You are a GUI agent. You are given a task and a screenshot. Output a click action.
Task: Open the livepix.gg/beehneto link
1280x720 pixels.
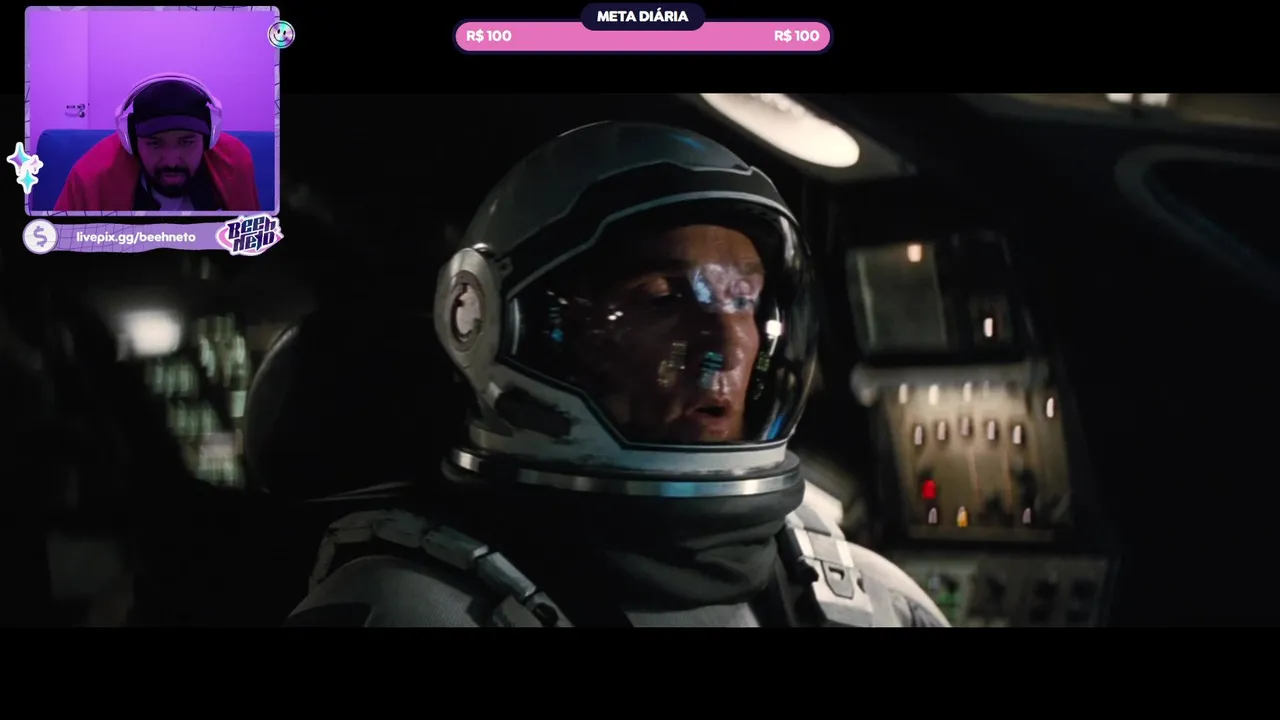136,237
